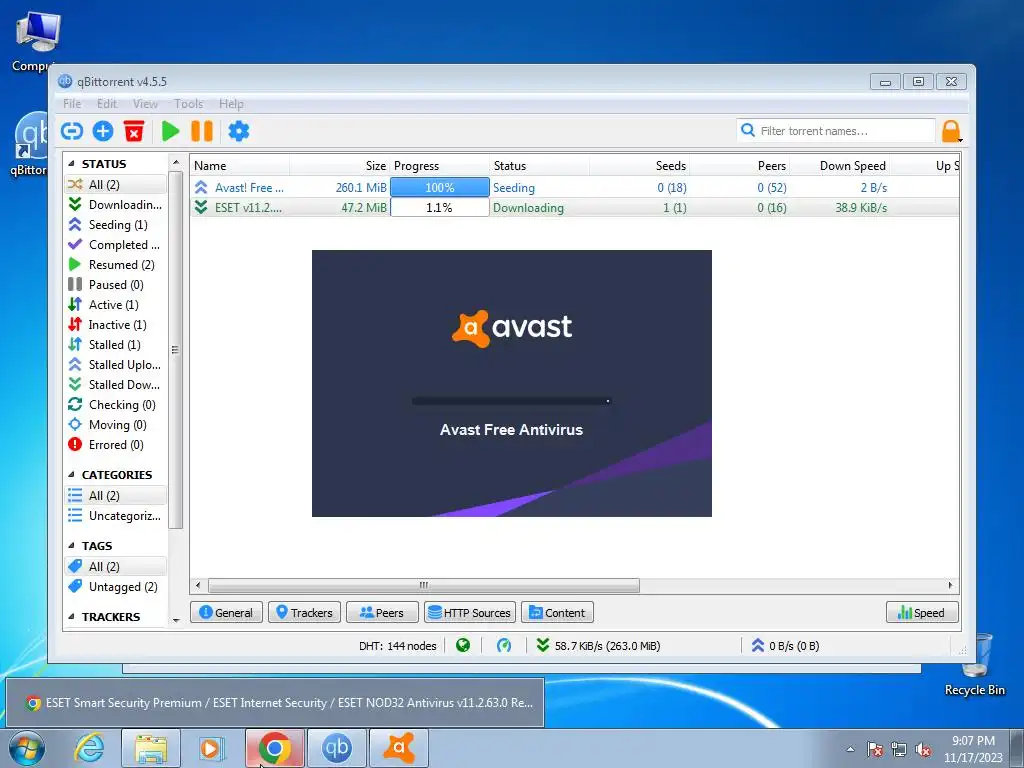Select the Paused (0) filter

116,285
